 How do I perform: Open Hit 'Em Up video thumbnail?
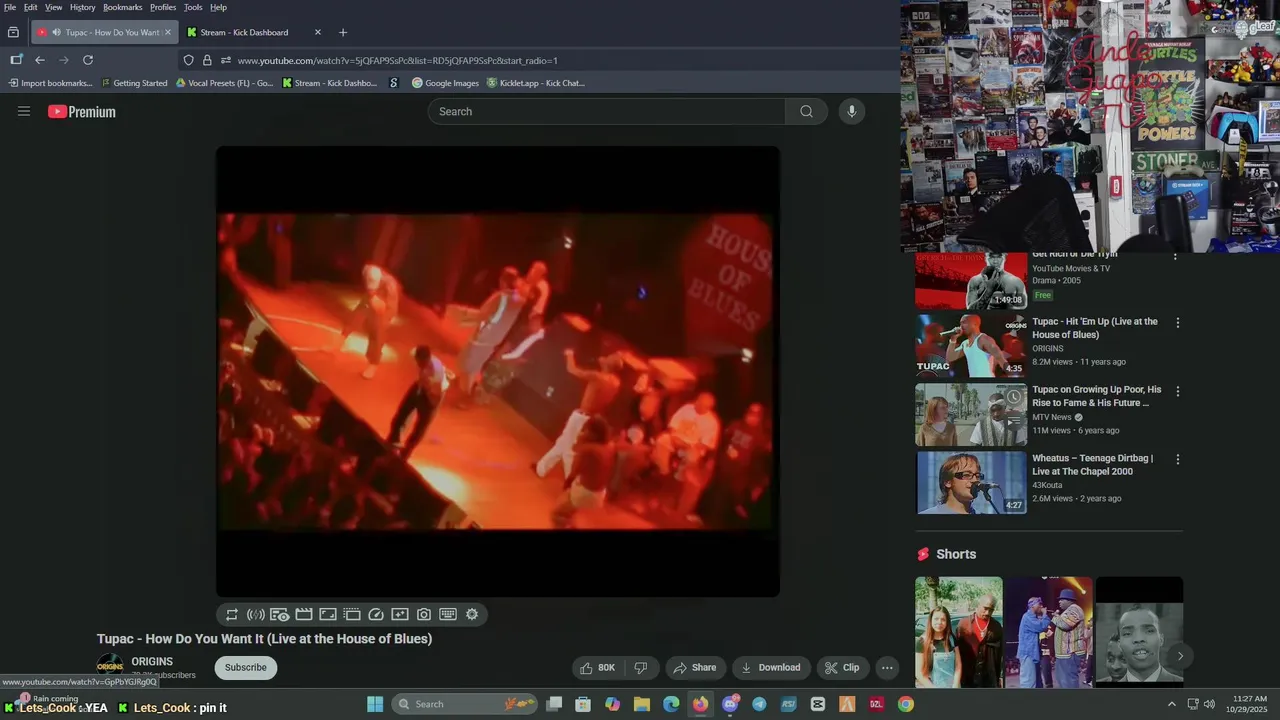971,346
